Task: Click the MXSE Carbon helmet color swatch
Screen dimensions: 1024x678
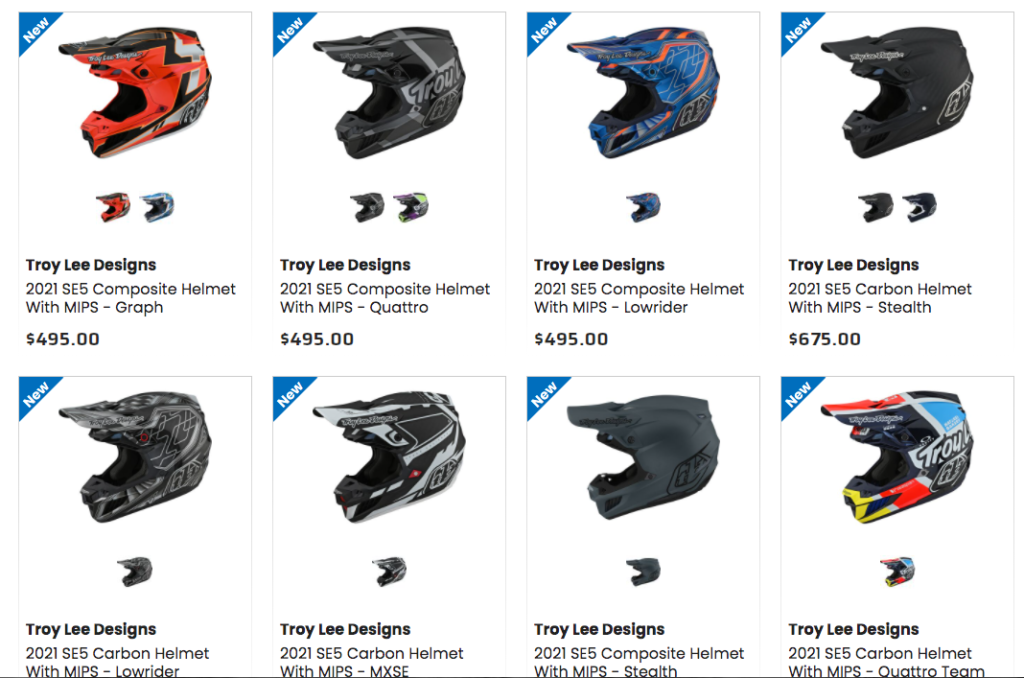Action: pos(389,572)
